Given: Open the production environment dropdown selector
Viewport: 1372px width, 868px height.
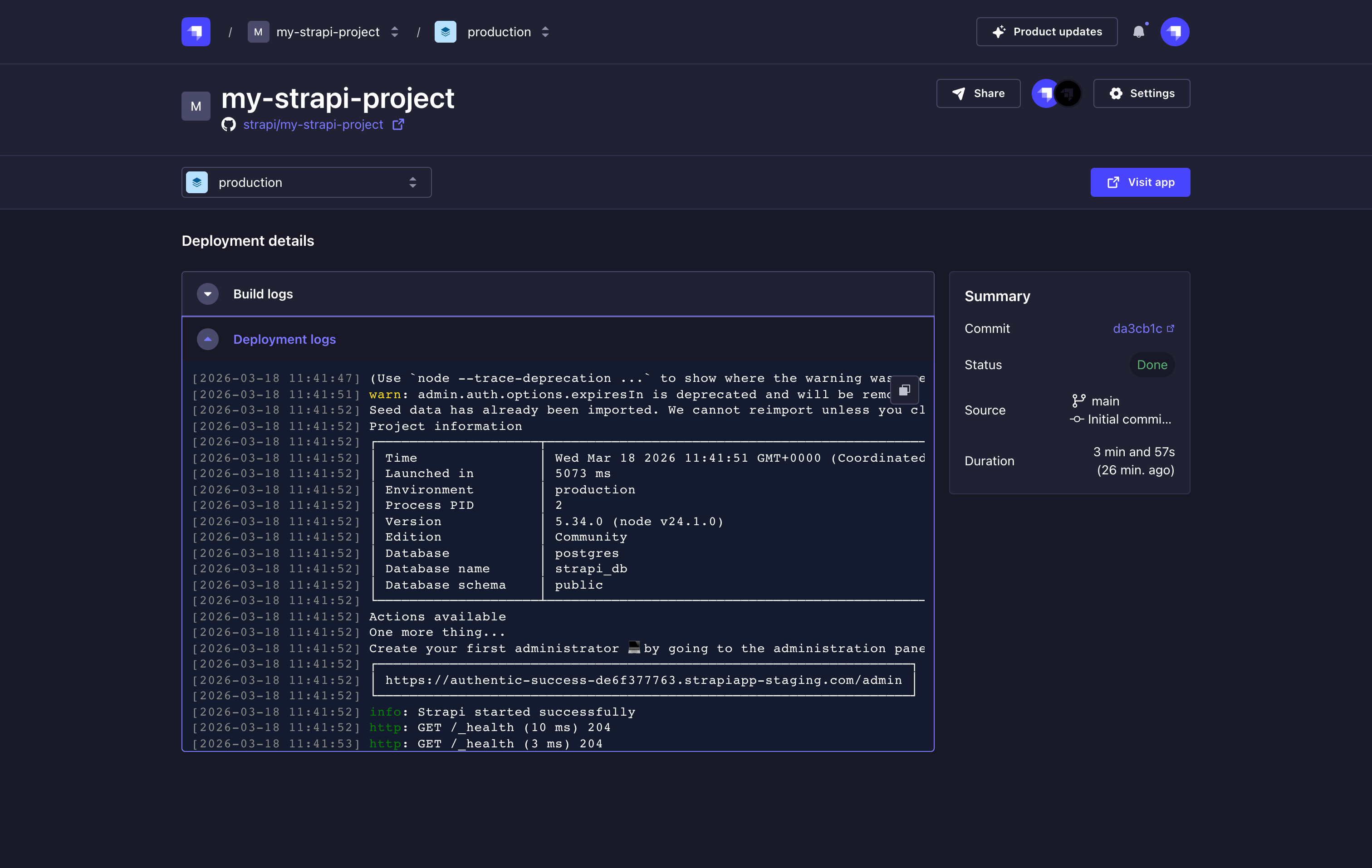Looking at the screenshot, I should [x=306, y=182].
